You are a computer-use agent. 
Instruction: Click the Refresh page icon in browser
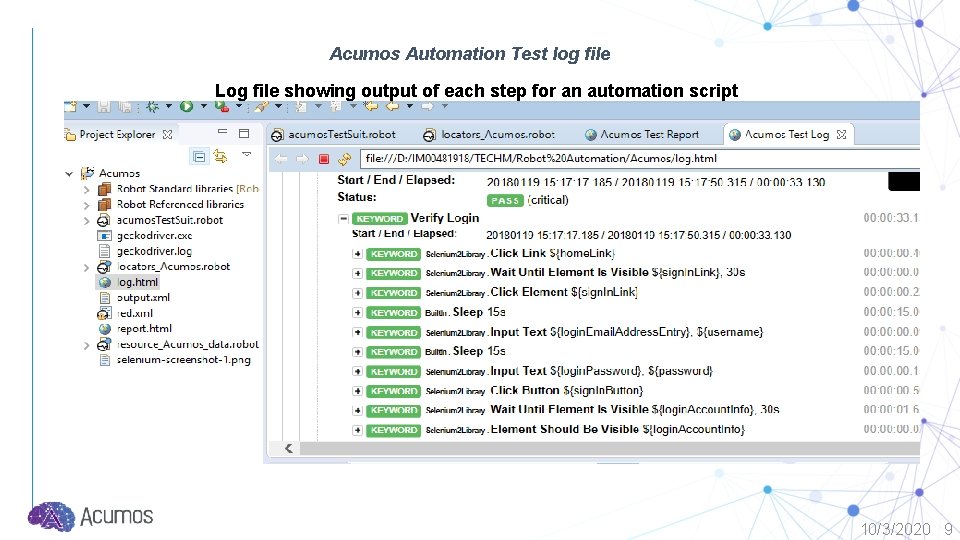[x=345, y=159]
